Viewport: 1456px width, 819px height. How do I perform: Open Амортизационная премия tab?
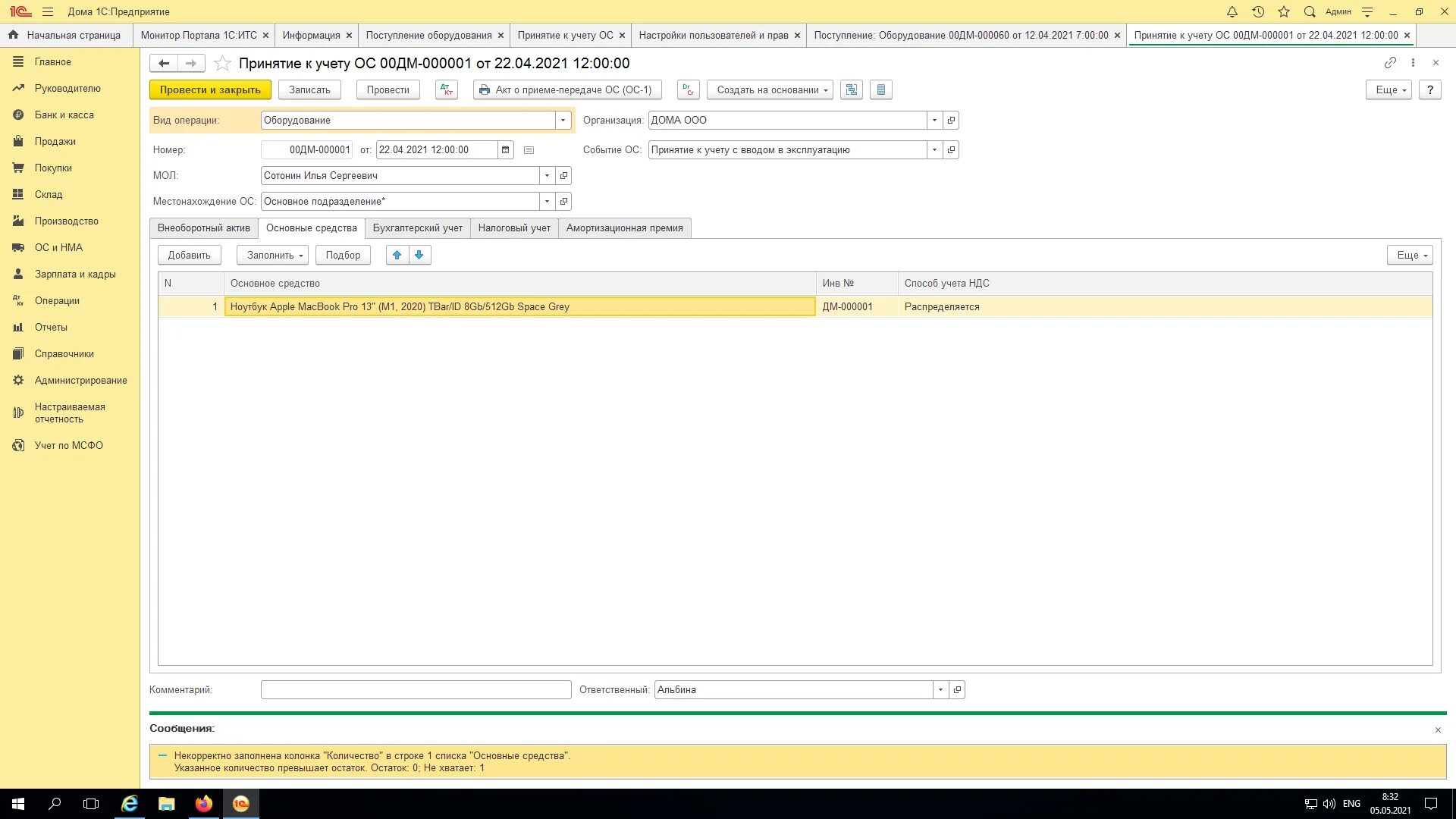pyautogui.click(x=624, y=228)
